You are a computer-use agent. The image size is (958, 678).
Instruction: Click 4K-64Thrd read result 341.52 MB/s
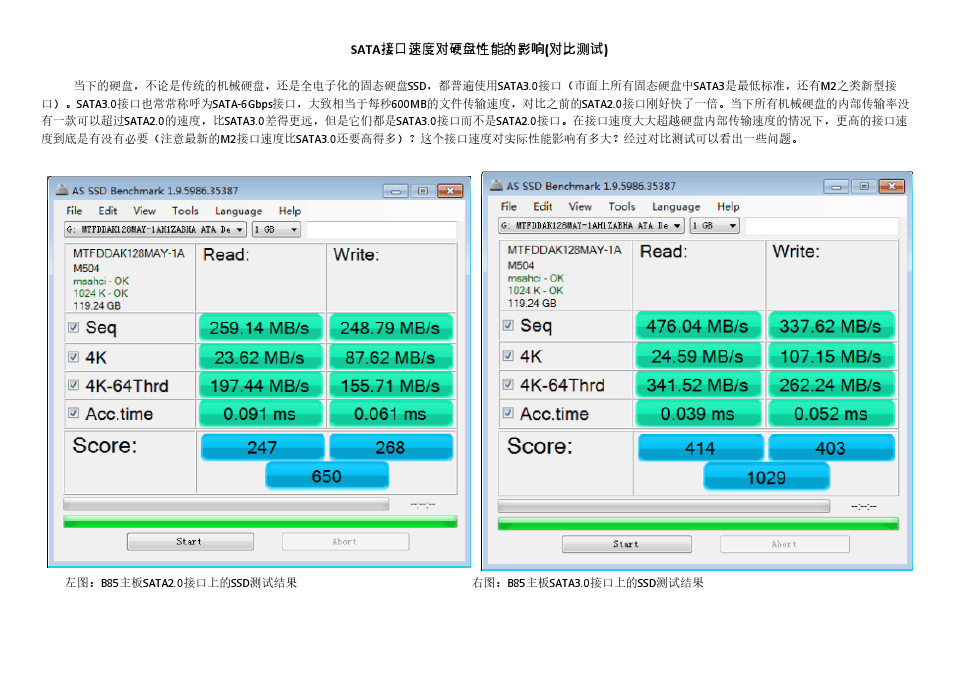[x=698, y=385]
